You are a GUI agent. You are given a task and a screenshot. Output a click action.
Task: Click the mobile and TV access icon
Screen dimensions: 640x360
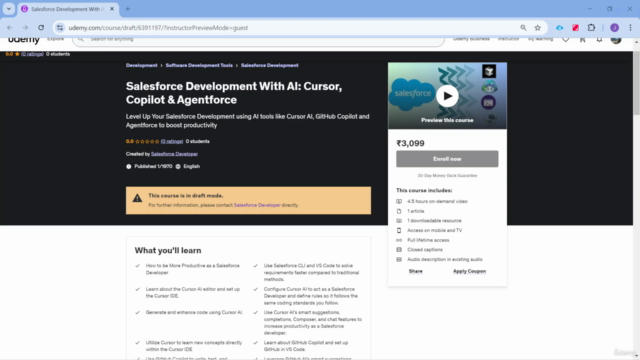point(399,230)
